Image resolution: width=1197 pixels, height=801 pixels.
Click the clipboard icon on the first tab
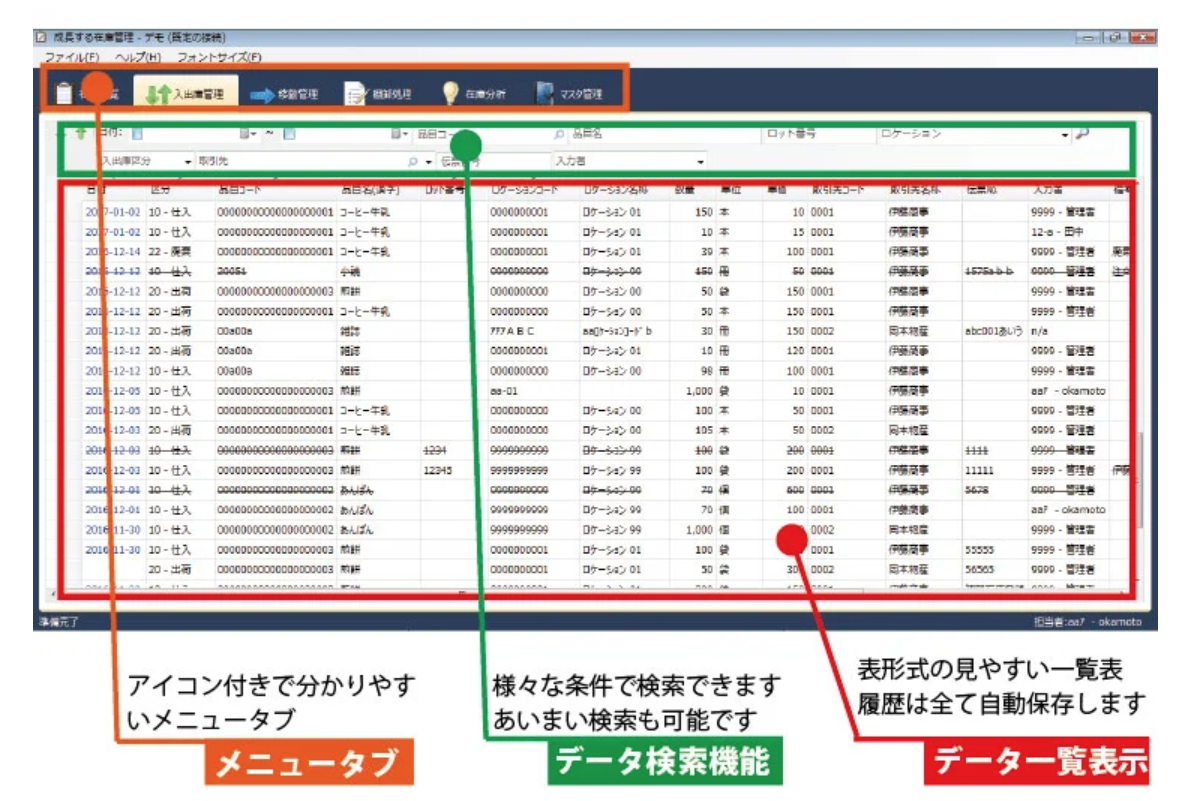click(x=63, y=93)
